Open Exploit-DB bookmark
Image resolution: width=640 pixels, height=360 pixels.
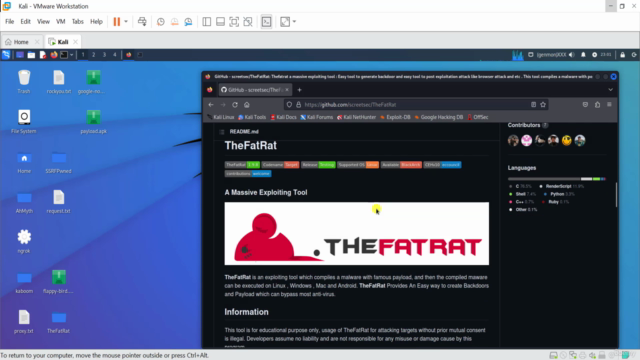click(395, 117)
